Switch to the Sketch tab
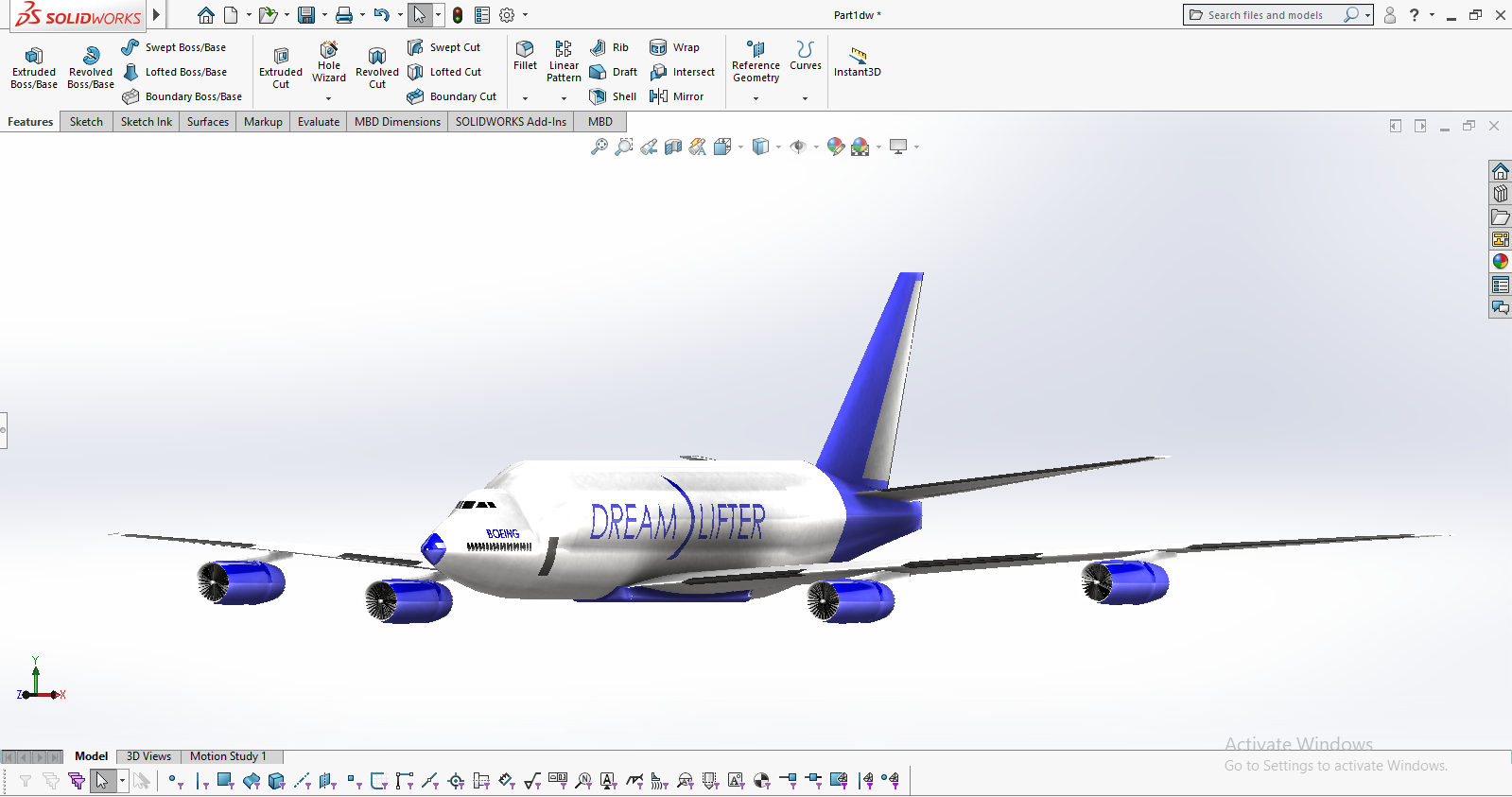1512x797 pixels. 86,122
